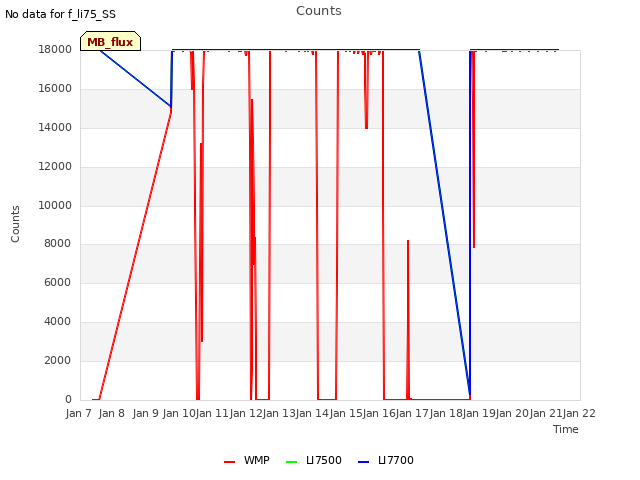Click the 14000 y-axis label
Viewport: 640px width, 480px height.
55,128
